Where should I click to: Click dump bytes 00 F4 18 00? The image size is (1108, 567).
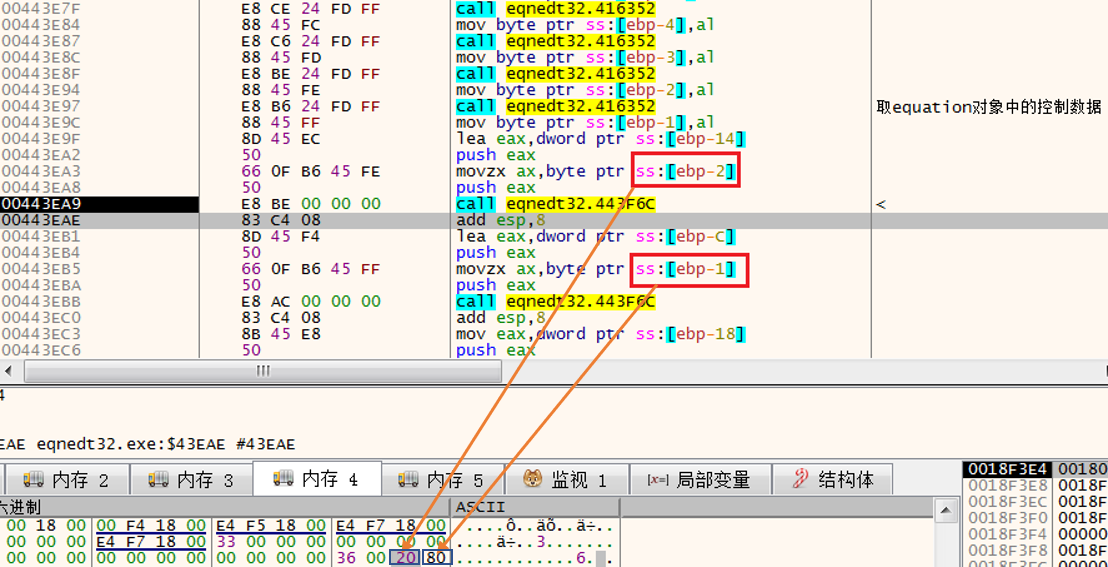pyautogui.click(x=151, y=525)
